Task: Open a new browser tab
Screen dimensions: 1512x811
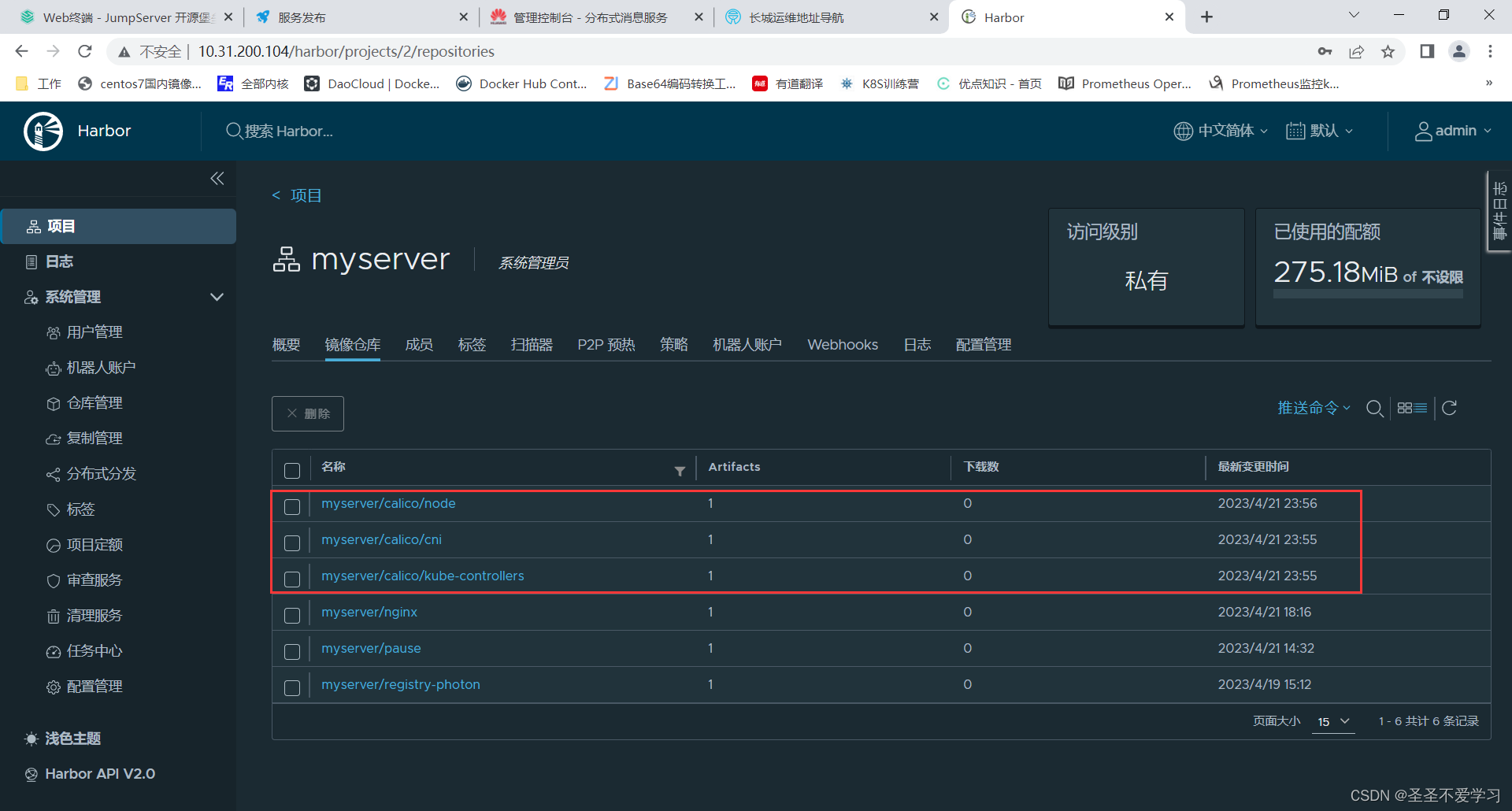Action: pos(1206,17)
